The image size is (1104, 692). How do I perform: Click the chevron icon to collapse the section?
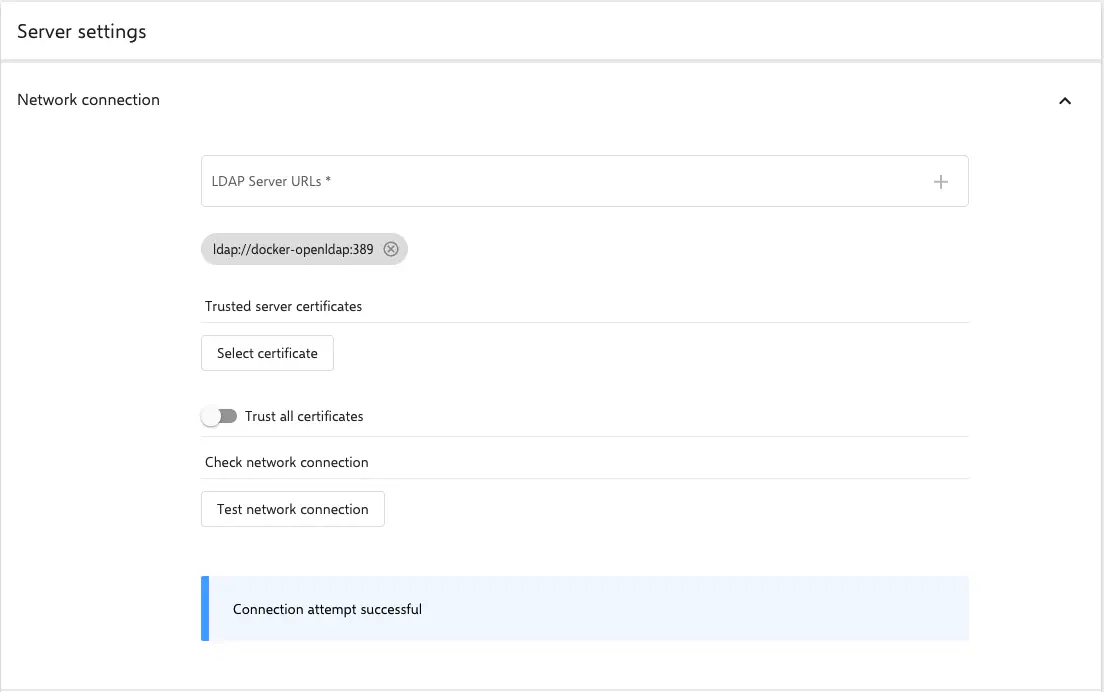click(x=1064, y=100)
